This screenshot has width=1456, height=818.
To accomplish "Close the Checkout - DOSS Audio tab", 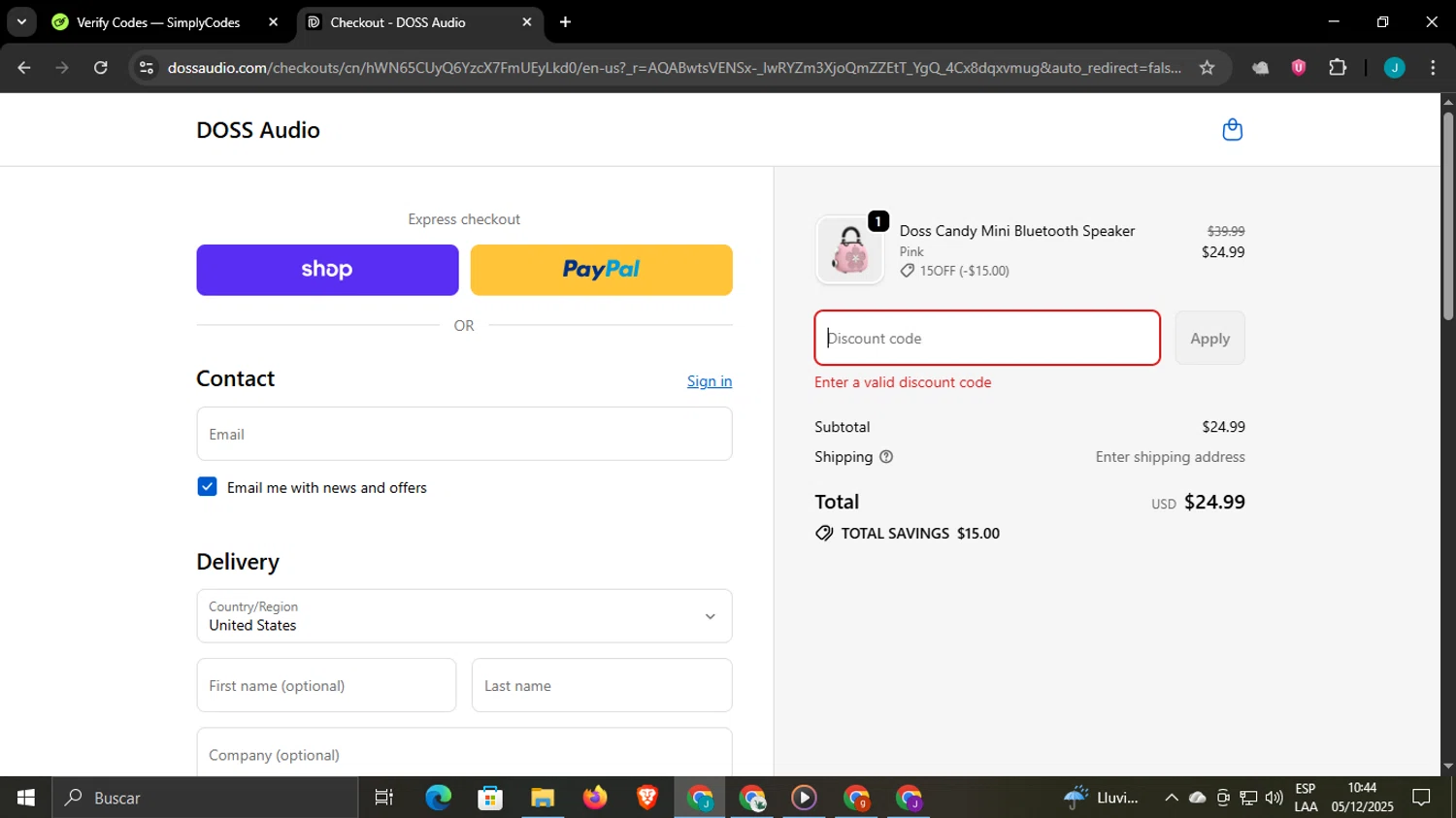I will point(527,22).
